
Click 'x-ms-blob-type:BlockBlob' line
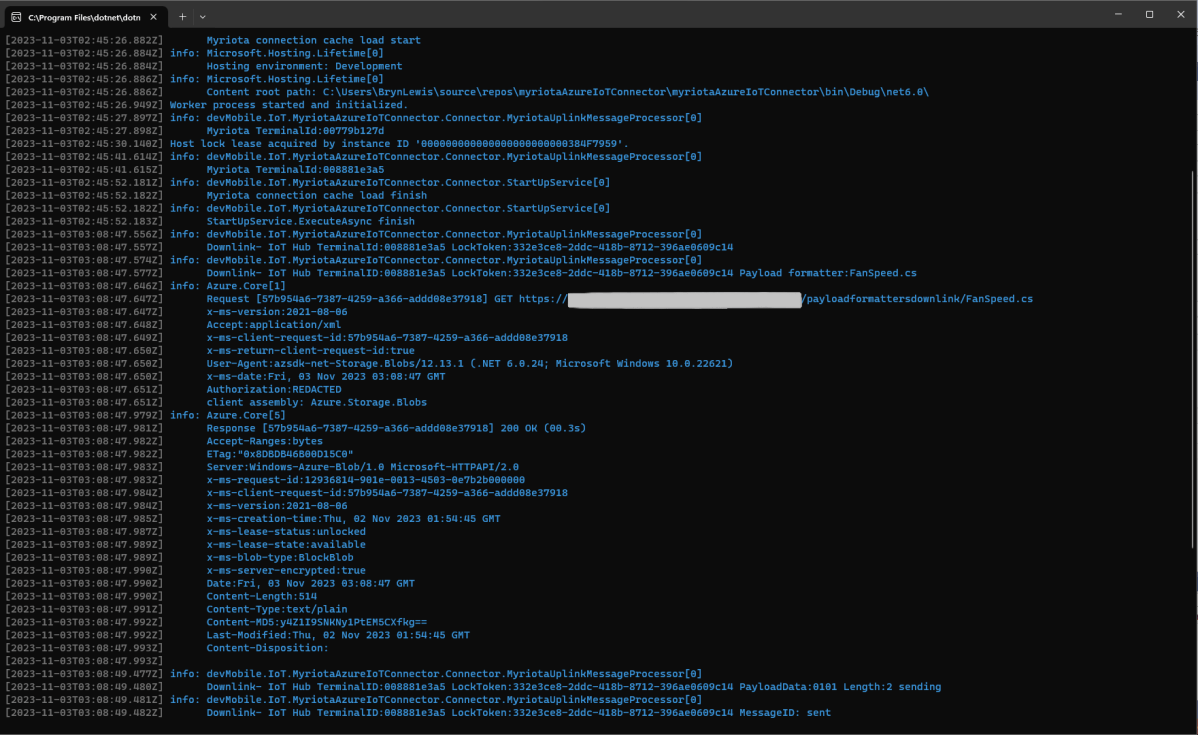(280, 559)
